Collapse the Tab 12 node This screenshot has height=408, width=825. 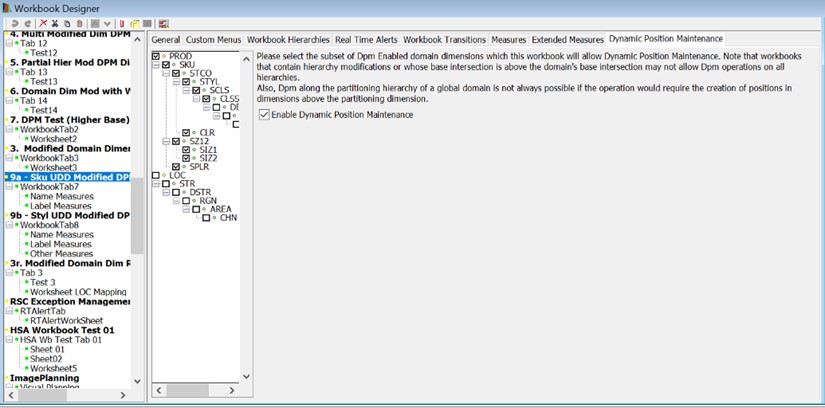pos(9,43)
